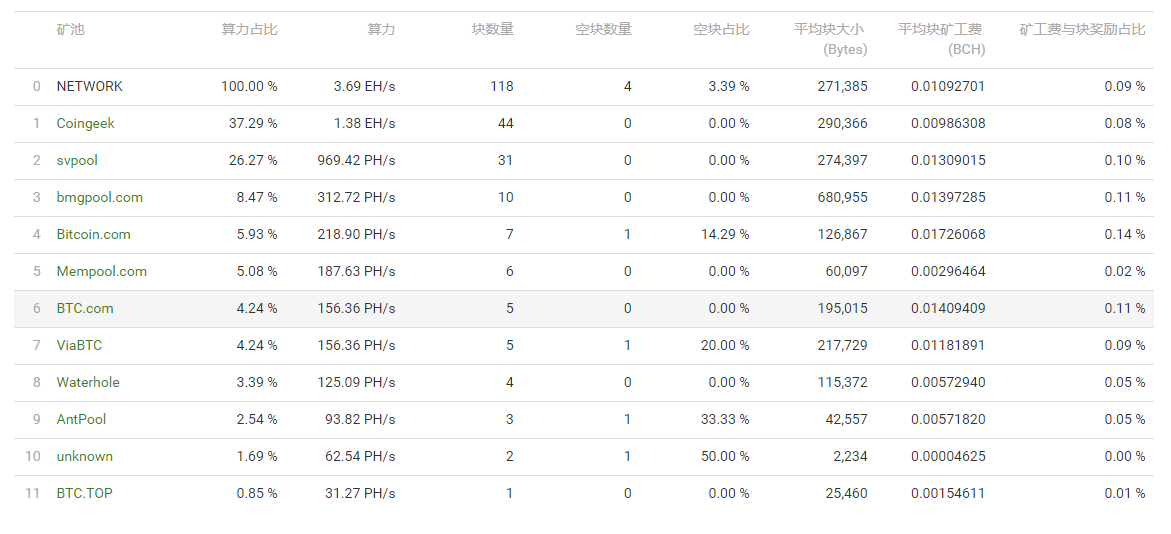Open the Mempool.com pool link

[x=102, y=271]
